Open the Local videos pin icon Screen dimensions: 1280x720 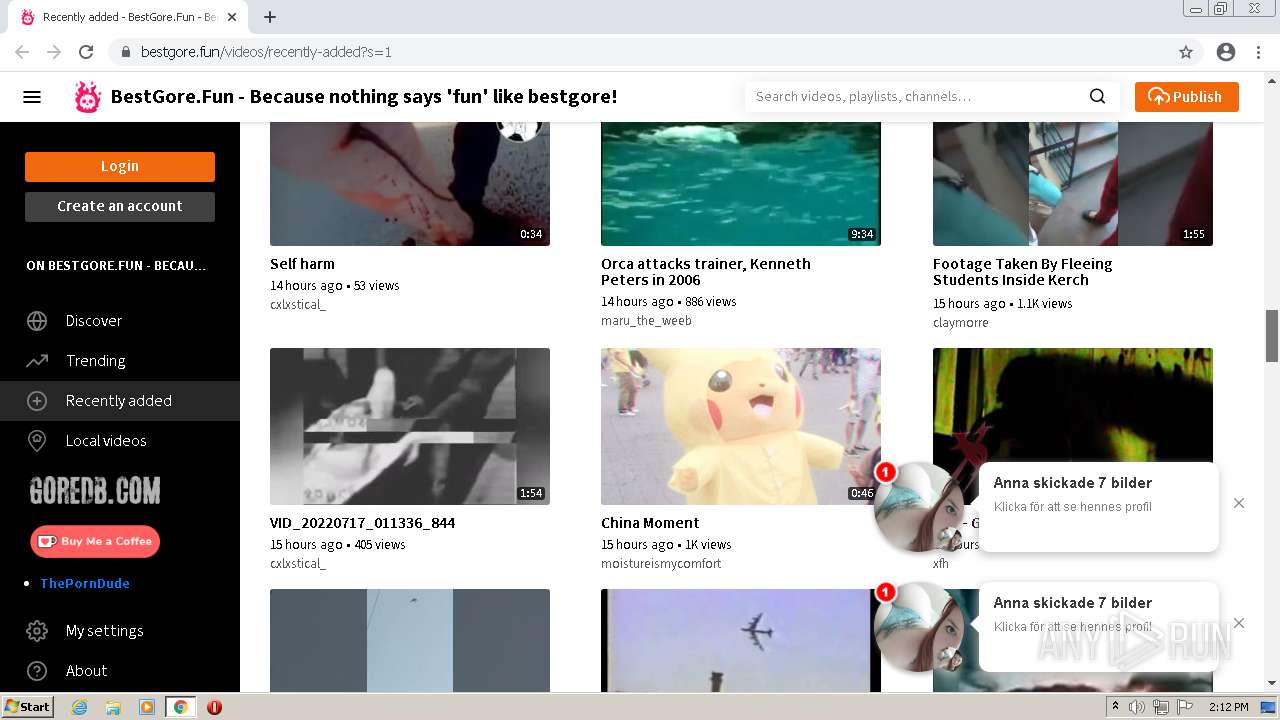[37, 441]
